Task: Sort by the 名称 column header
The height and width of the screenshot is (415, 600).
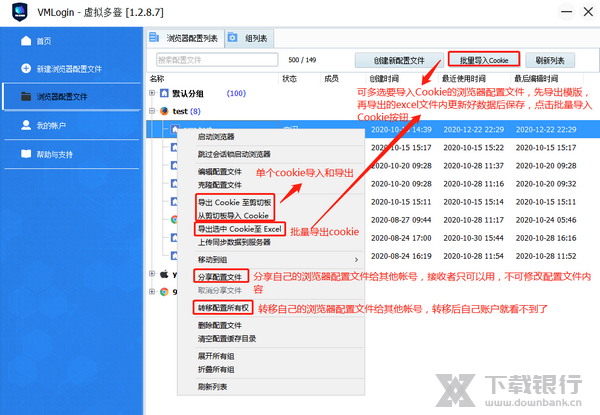Action: (157, 78)
